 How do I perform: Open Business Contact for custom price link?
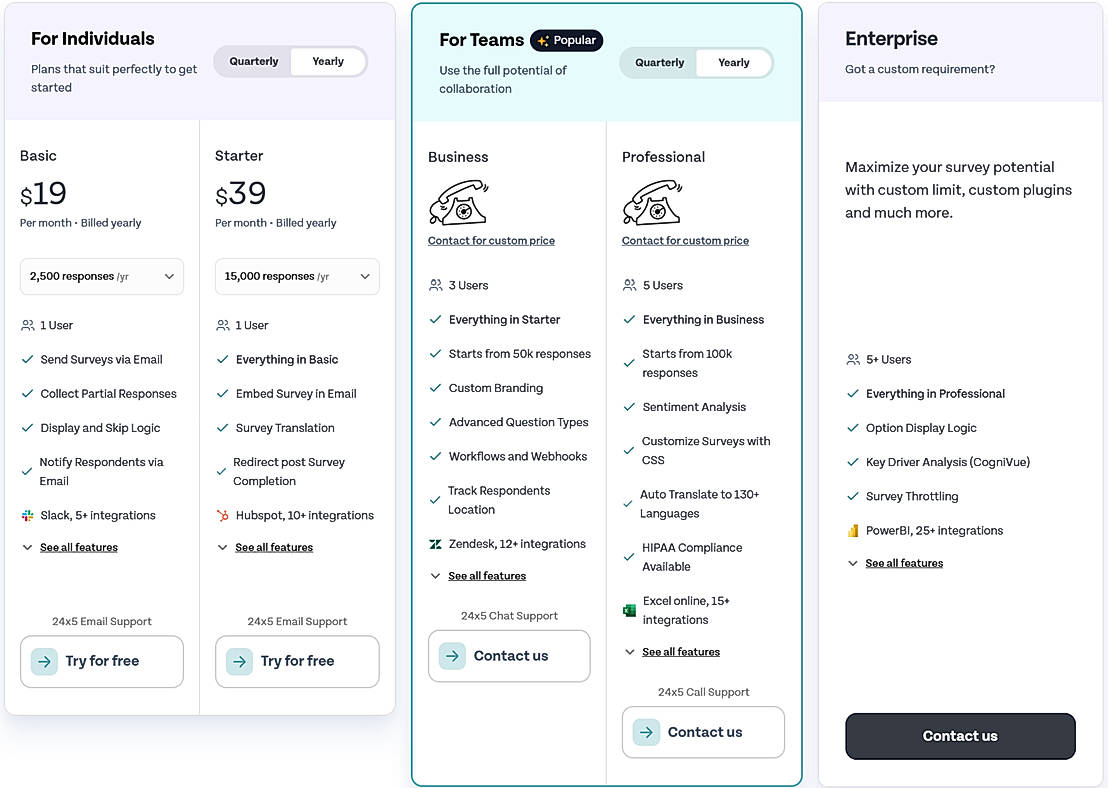click(x=491, y=241)
